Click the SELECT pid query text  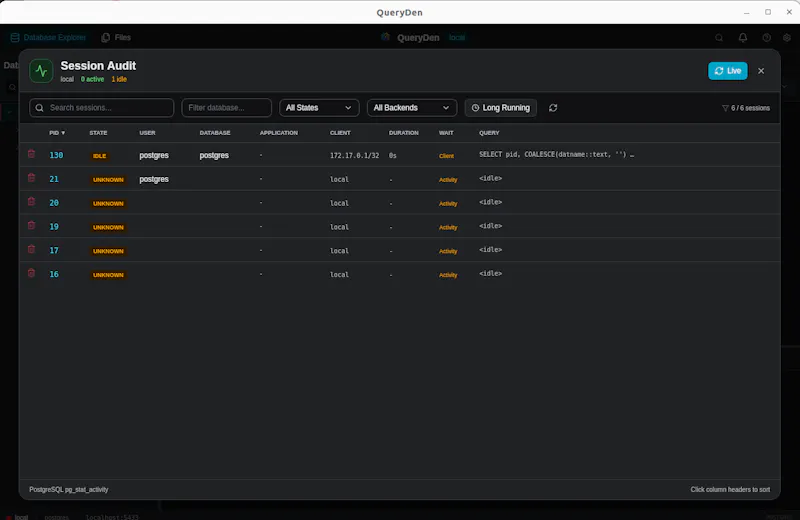coord(556,154)
